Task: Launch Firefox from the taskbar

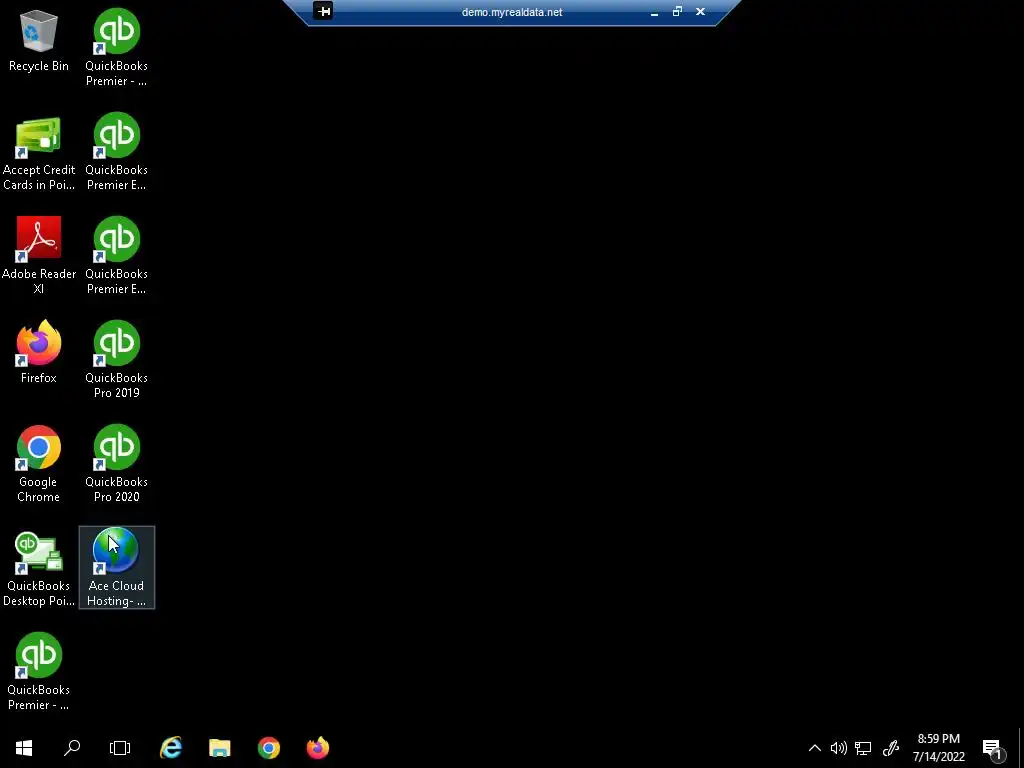Action: [318, 748]
